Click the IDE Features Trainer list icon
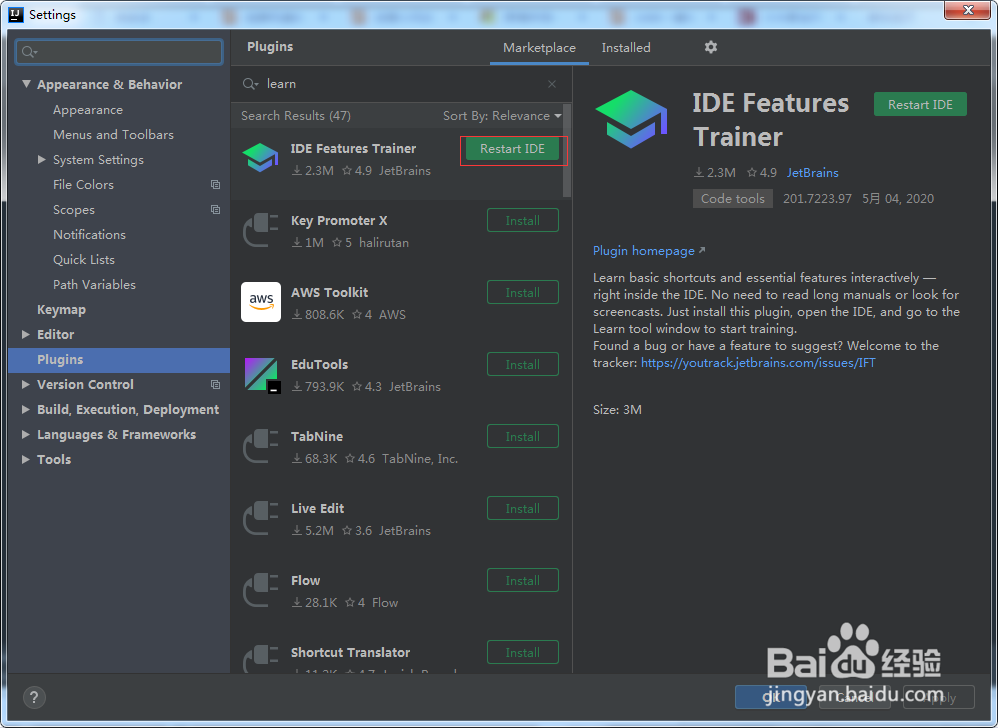This screenshot has height=728, width=998. [x=261, y=158]
